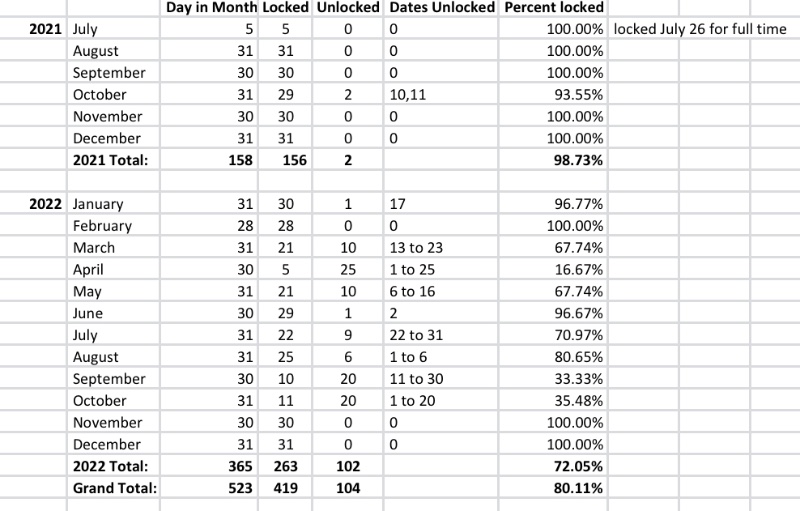Click the grand total locked value 419

click(x=285, y=488)
